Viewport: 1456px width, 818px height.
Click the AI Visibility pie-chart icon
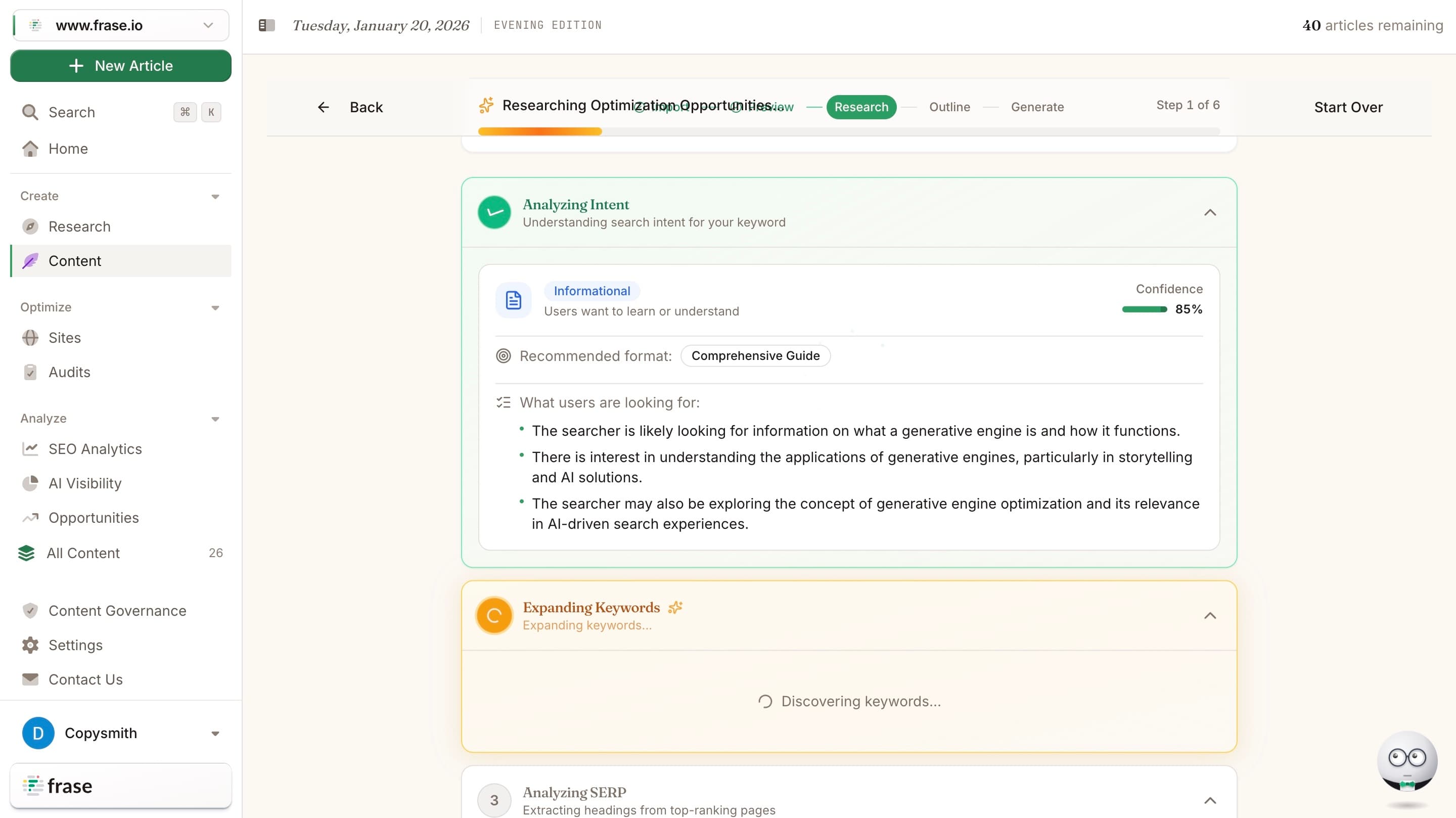(x=30, y=483)
